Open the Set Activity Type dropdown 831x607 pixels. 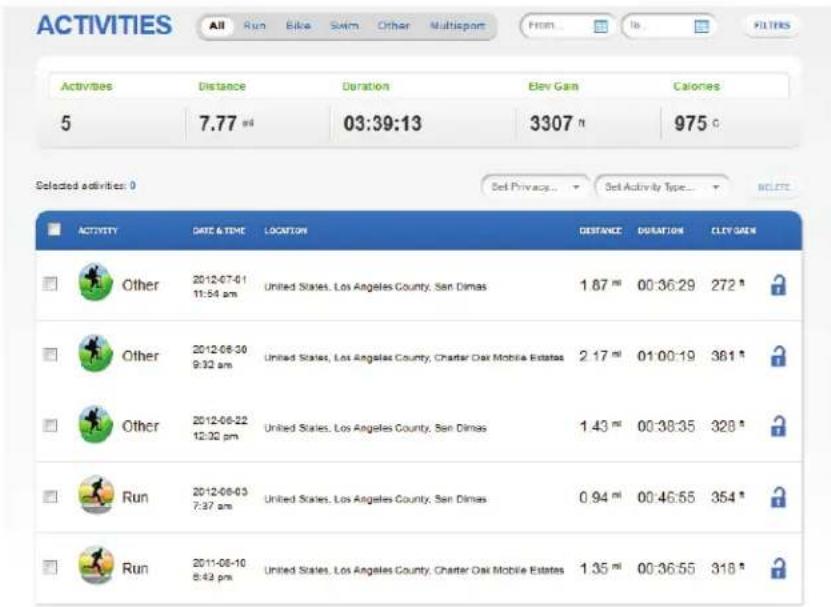pos(662,187)
